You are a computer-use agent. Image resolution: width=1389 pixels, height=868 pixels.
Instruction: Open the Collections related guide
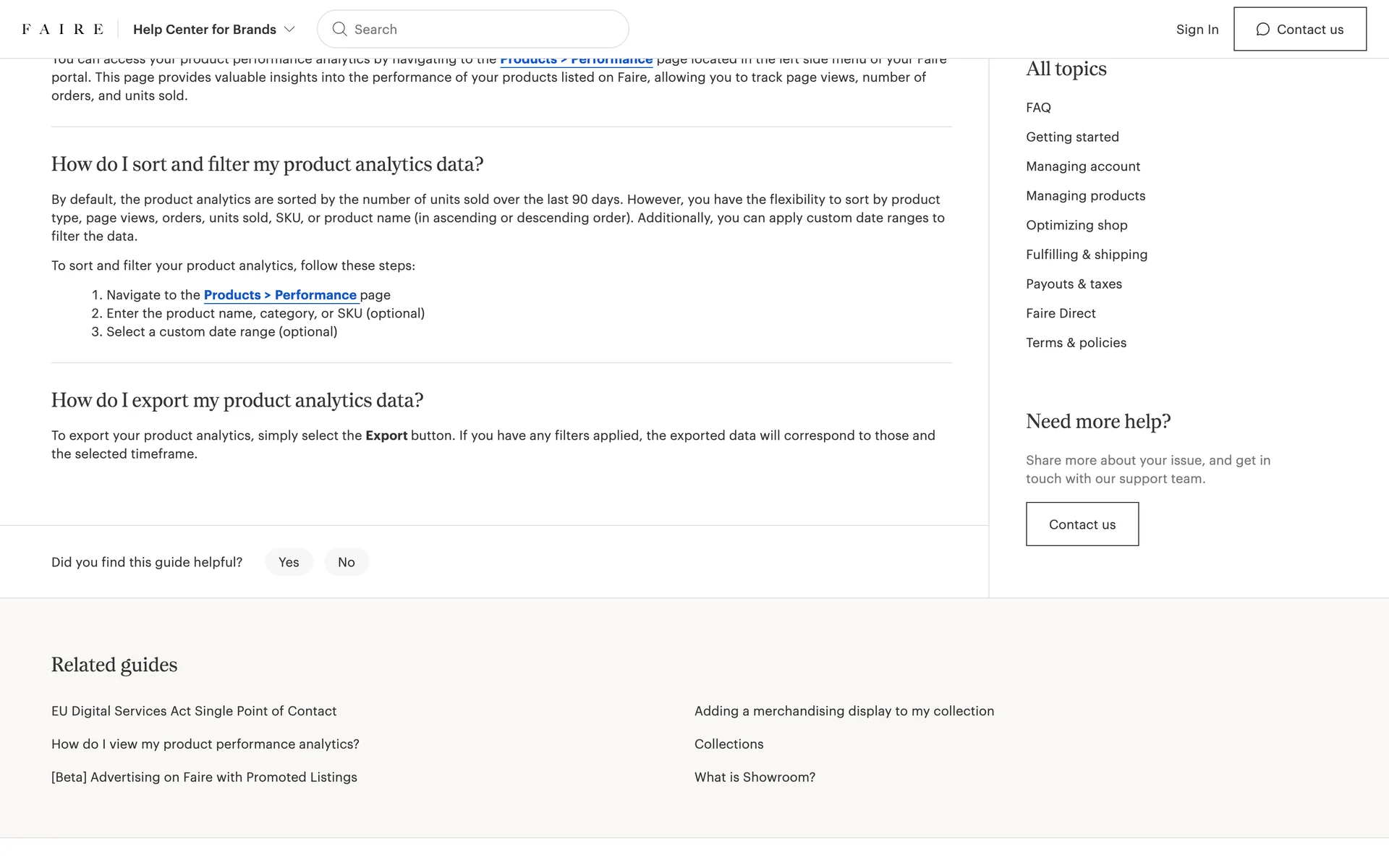pyautogui.click(x=729, y=744)
